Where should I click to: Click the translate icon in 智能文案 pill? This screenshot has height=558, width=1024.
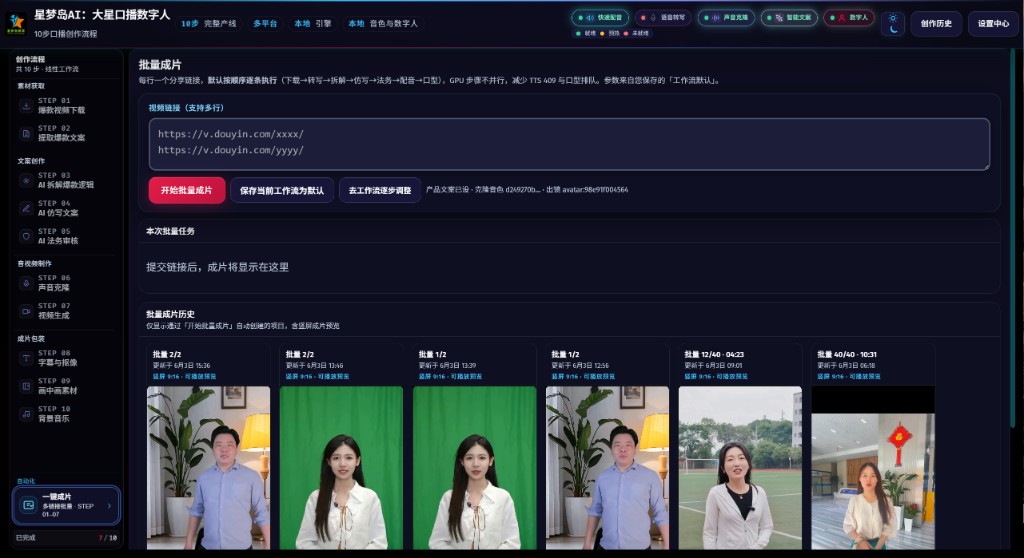pyautogui.click(x=778, y=18)
